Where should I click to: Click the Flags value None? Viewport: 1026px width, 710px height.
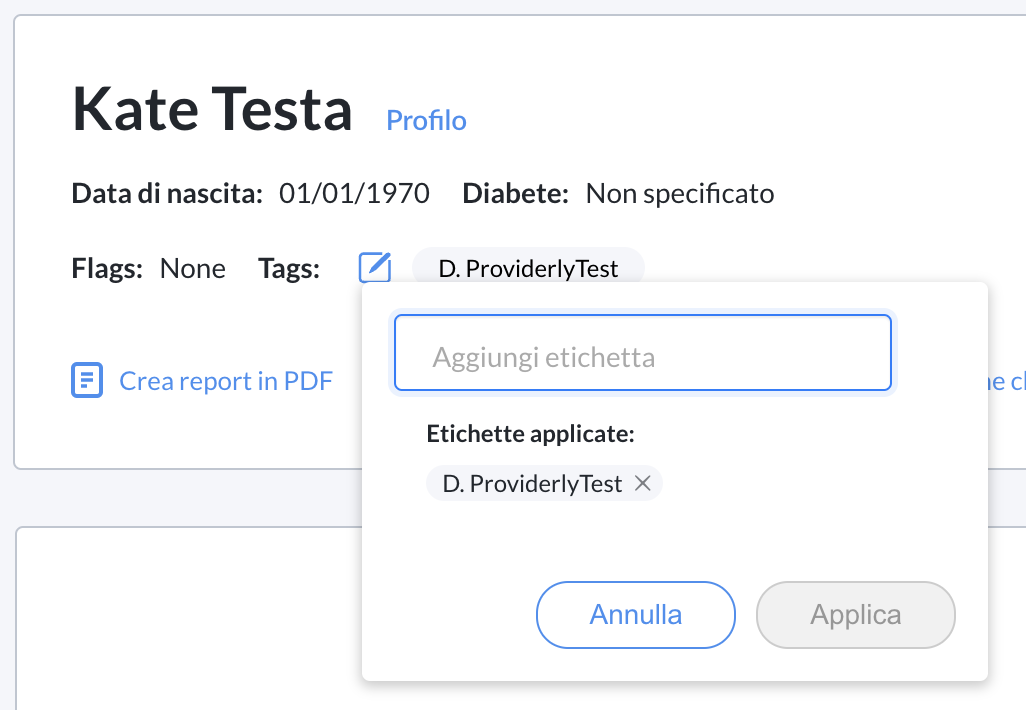click(x=192, y=268)
